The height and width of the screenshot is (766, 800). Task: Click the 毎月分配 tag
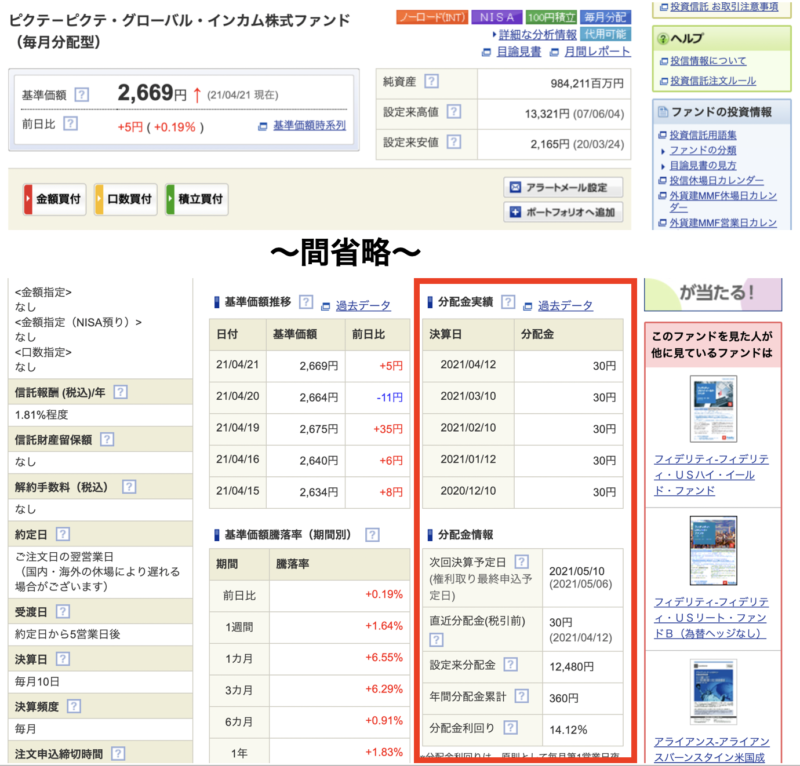pyautogui.click(x=605, y=17)
